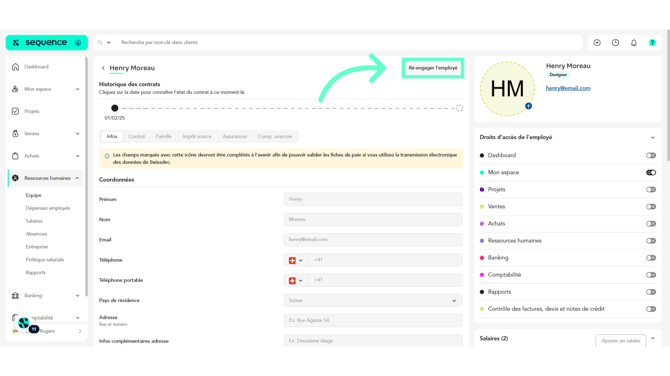
Task: Switch to the Assurances tab
Action: coord(235,136)
